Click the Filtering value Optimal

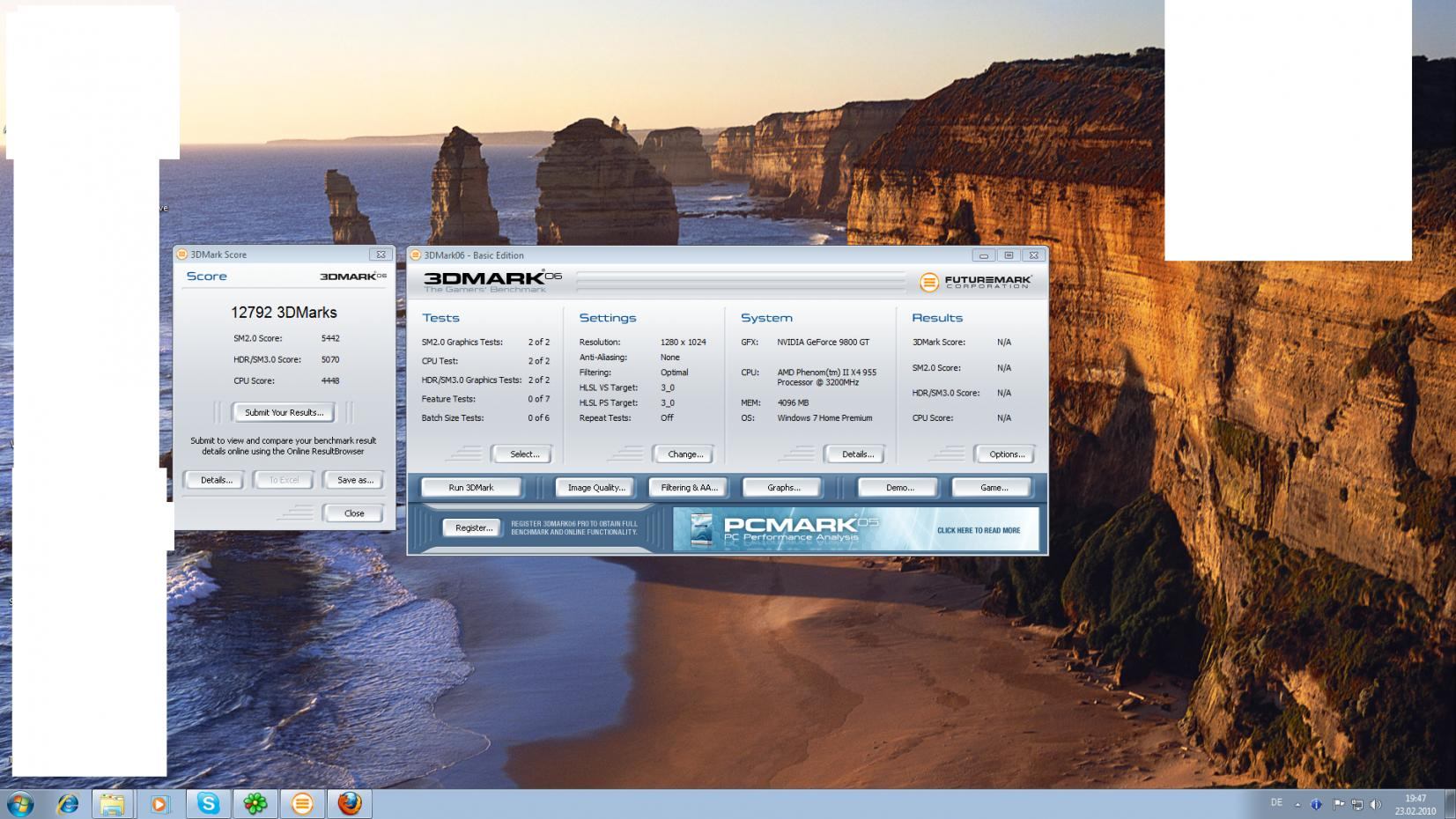675,373
